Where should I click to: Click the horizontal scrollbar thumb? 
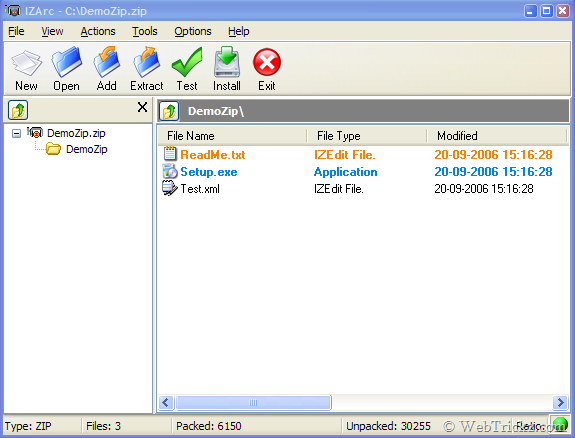tap(253, 402)
